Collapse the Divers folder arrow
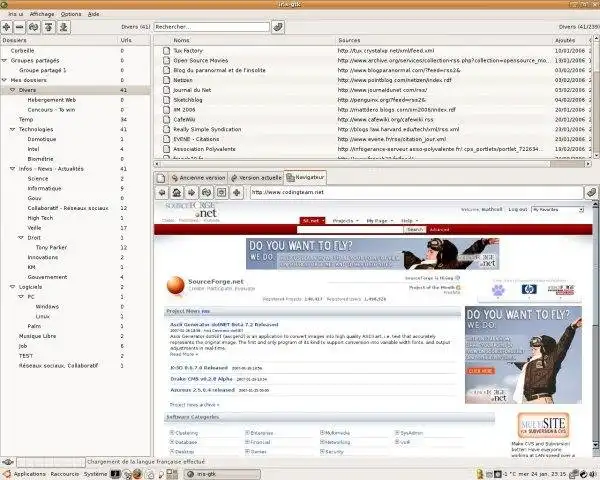Image resolution: width=600 pixels, height=480 pixels. tap(13, 90)
